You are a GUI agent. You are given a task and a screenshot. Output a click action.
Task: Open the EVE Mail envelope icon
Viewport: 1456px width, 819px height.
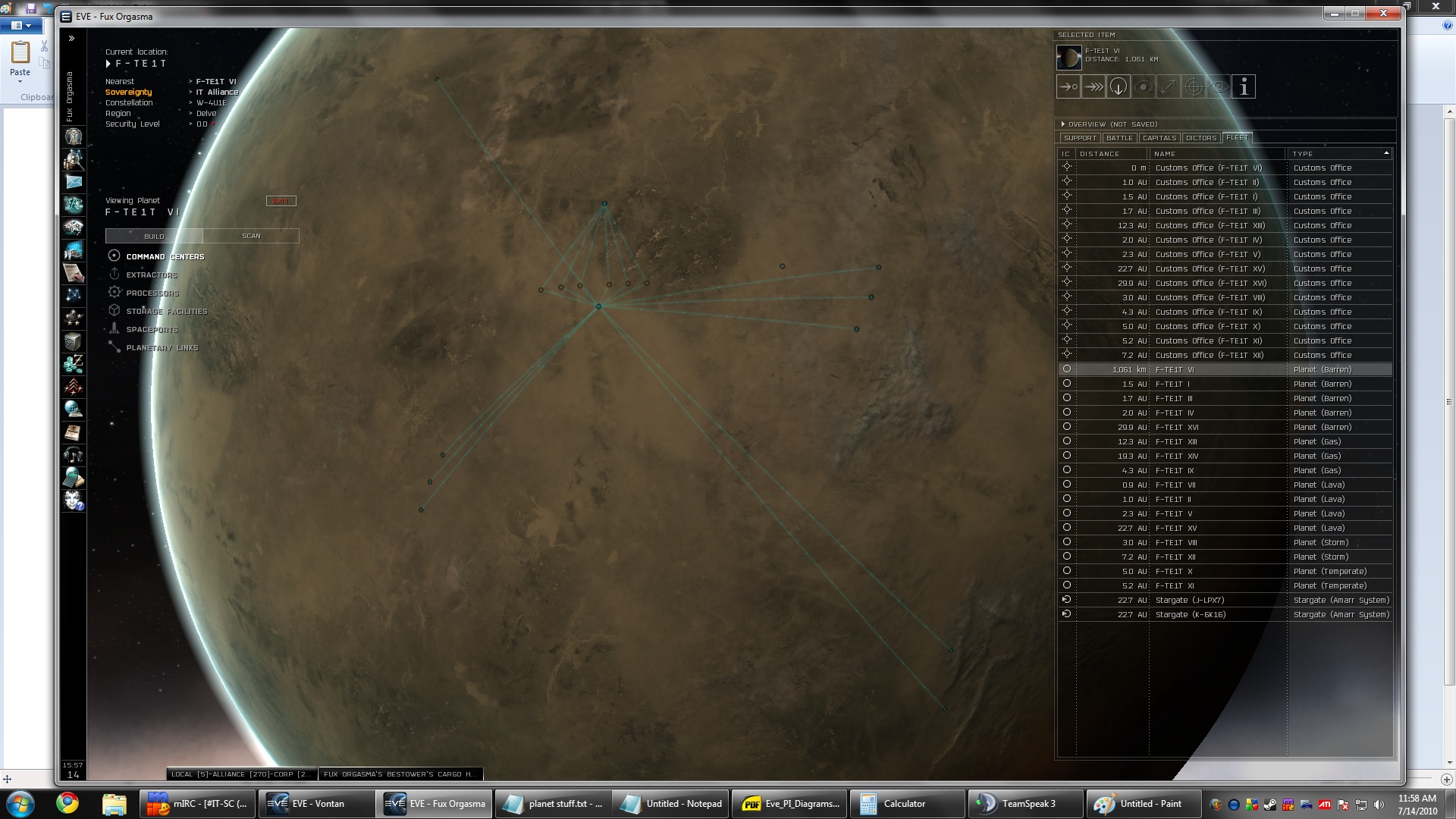[74, 182]
